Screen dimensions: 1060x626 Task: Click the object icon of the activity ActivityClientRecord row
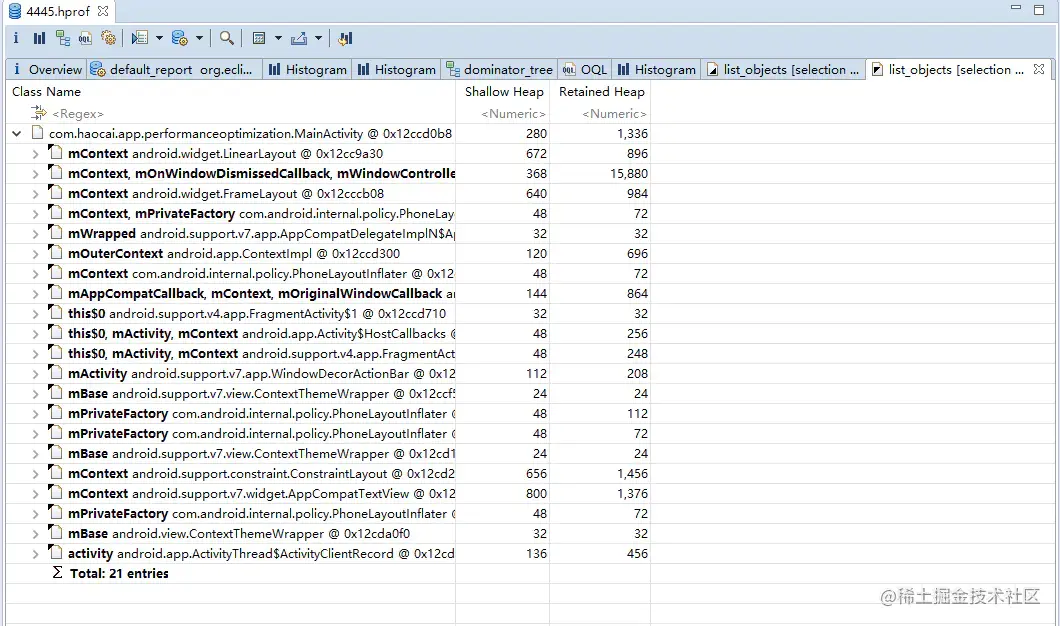point(55,553)
